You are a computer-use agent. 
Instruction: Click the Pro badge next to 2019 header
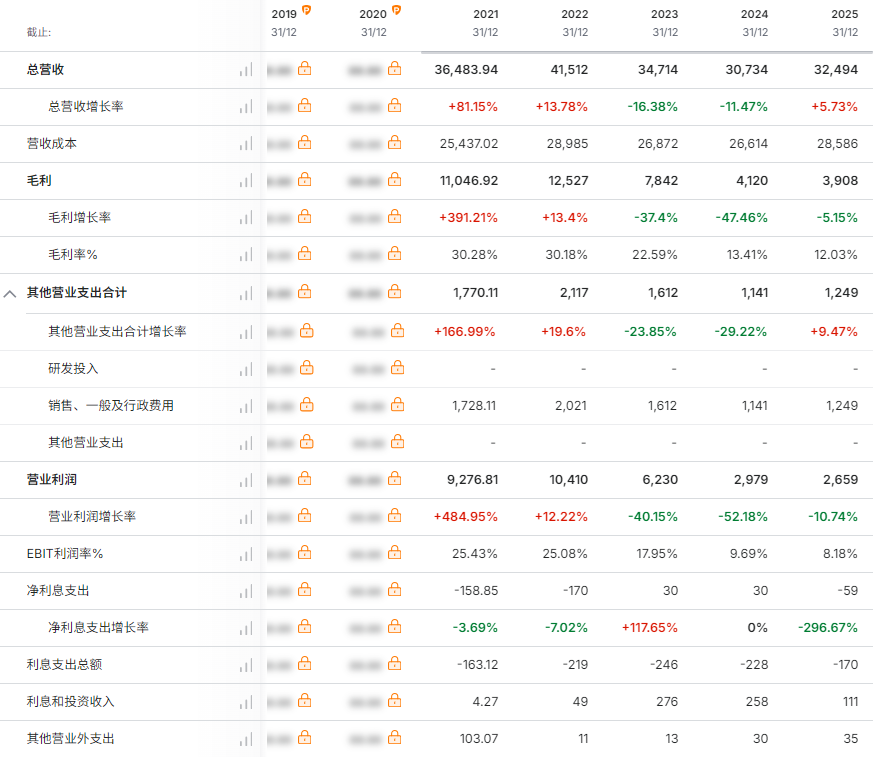coord(307,11)
